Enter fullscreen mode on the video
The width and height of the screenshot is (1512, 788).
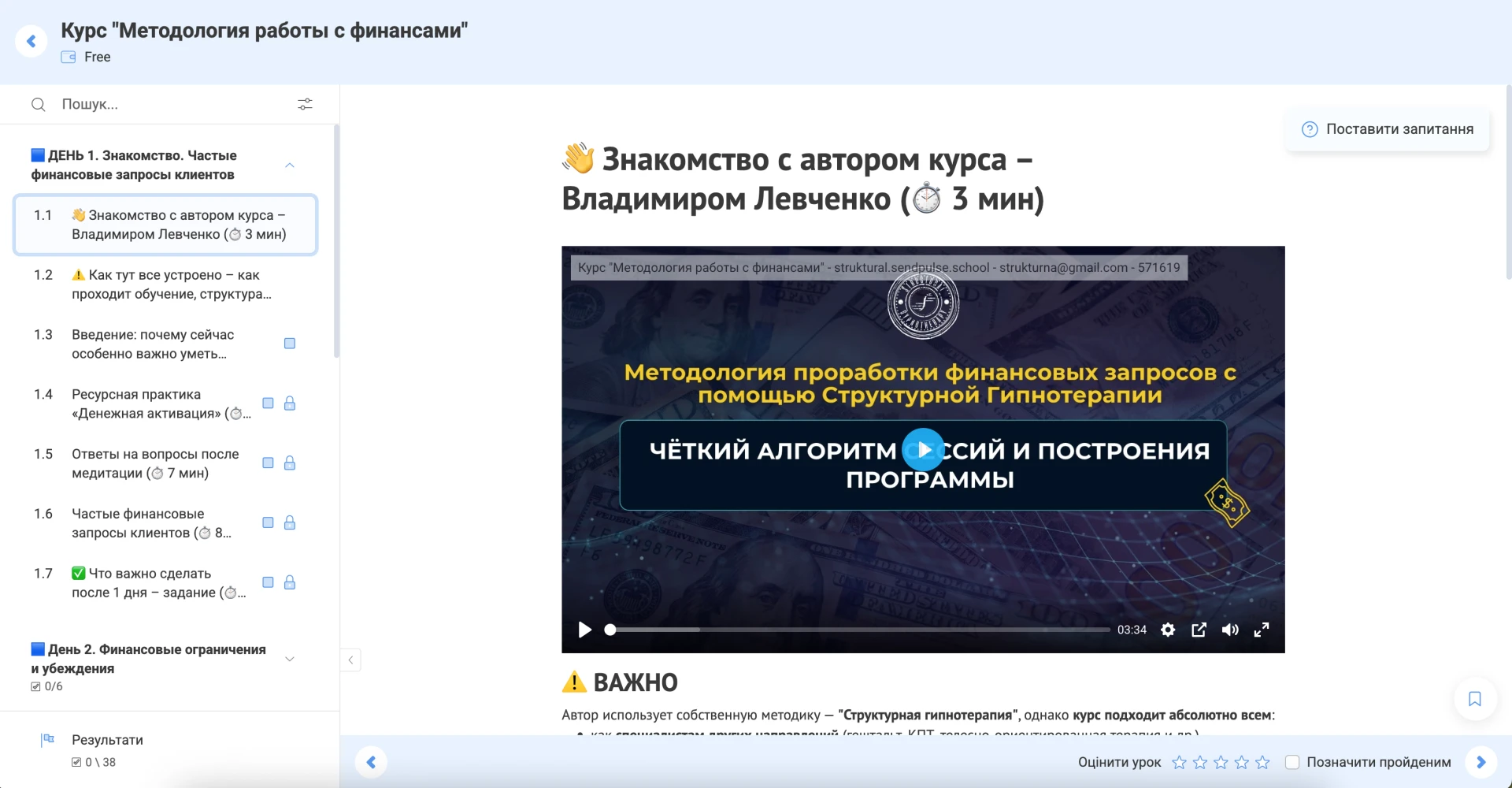(1261, 630)
